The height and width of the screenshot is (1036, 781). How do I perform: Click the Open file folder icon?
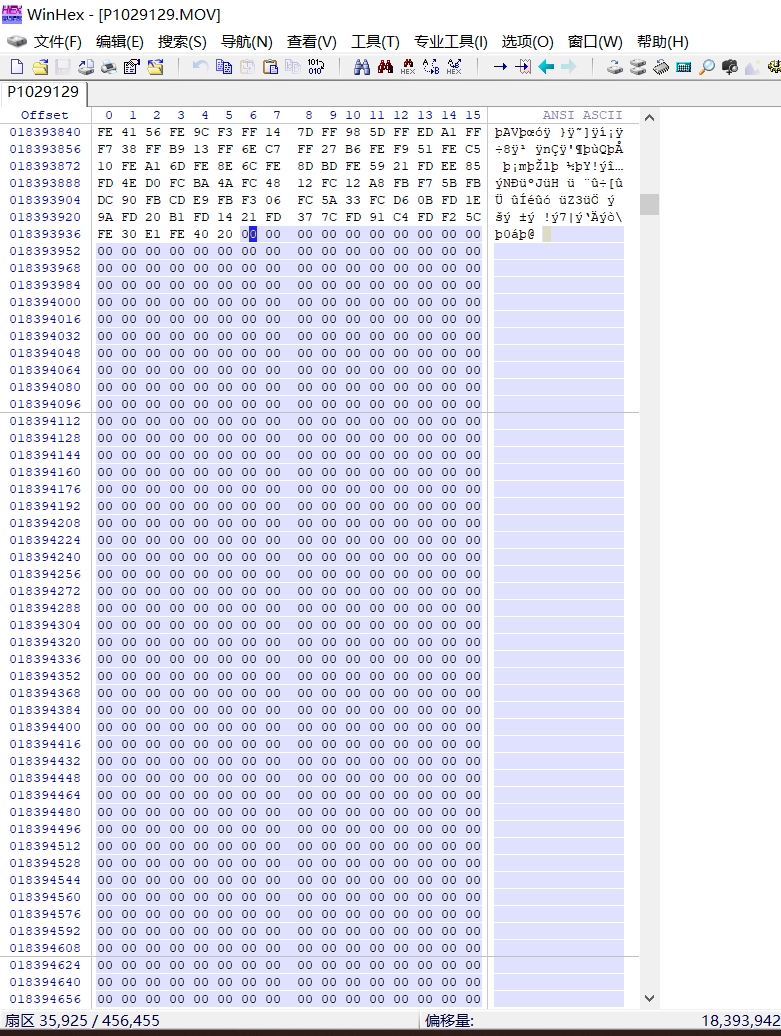click(x=40, y=67)
